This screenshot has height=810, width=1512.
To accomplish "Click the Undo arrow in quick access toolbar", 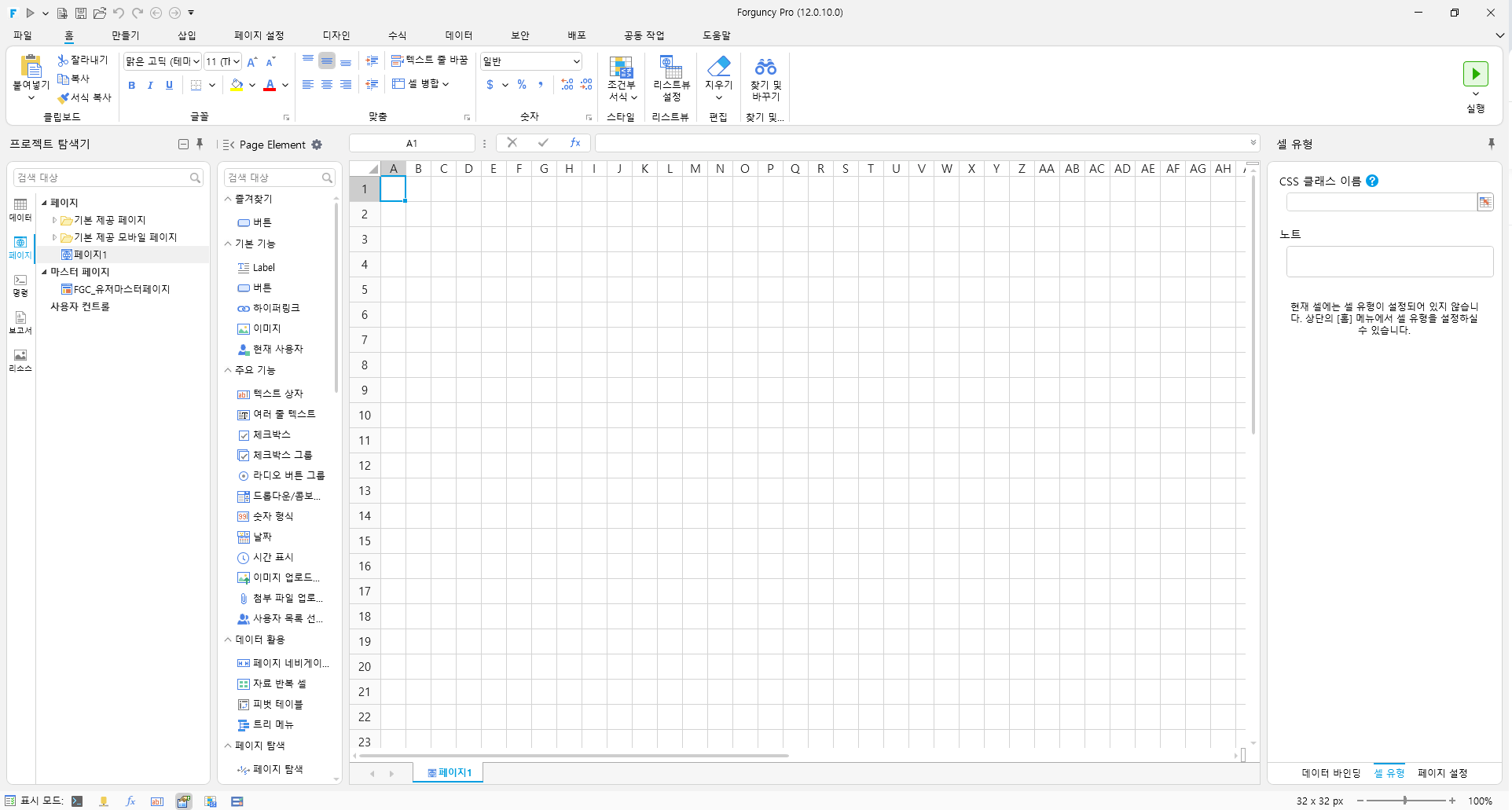I will click(x=119, y=13).
